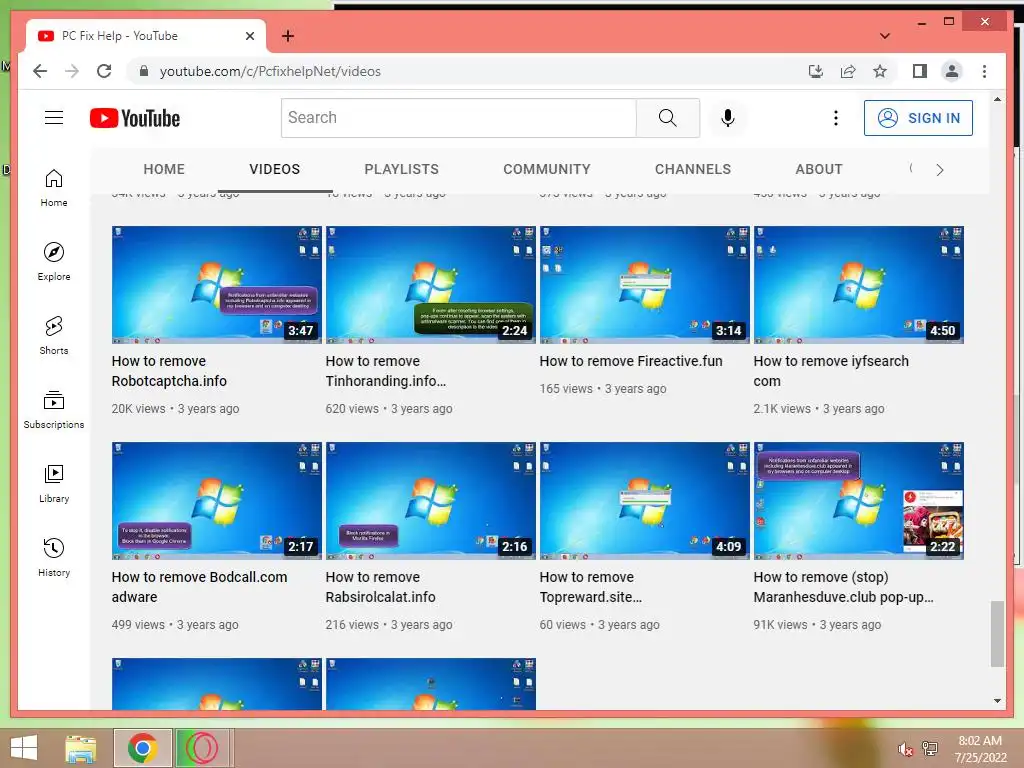This screenshot has height=768, width=1024.
Task: Close the PC Fix Help tab
Action: tap(249, 36)
